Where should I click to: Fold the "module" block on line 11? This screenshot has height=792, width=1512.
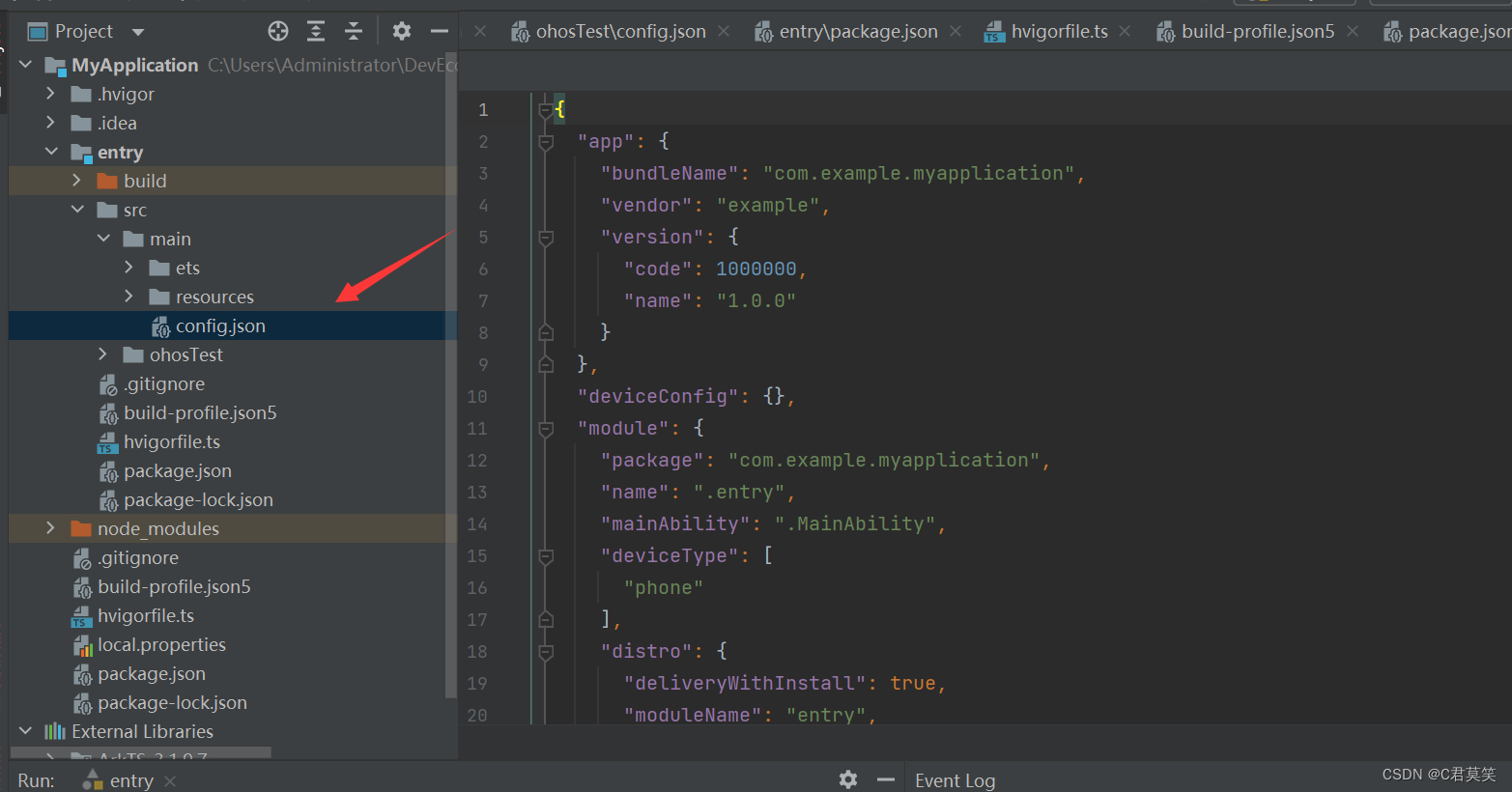pyautogui.click(x=546, y=429)
